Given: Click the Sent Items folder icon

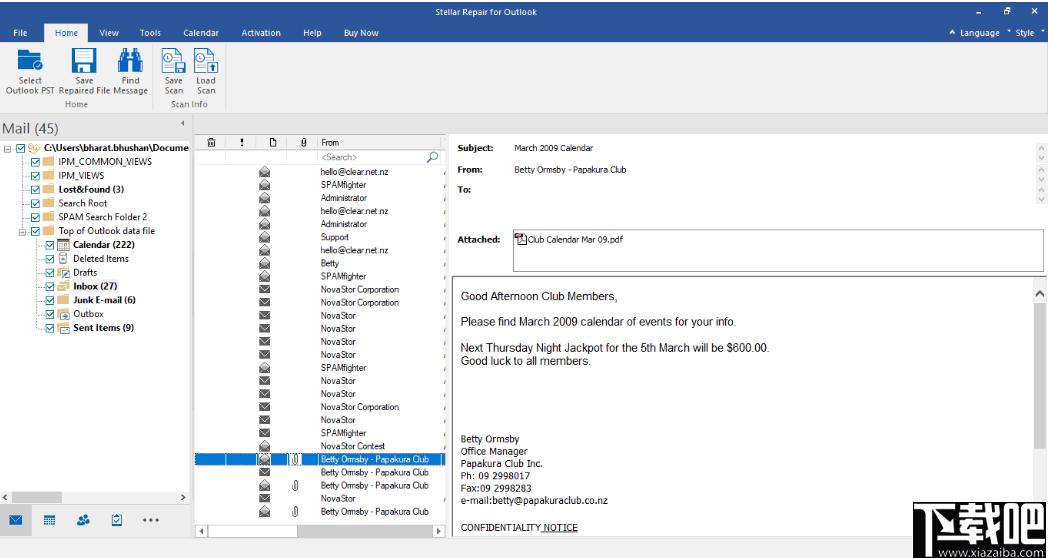Looking at the screenshot, I should [x=63, y=328].
